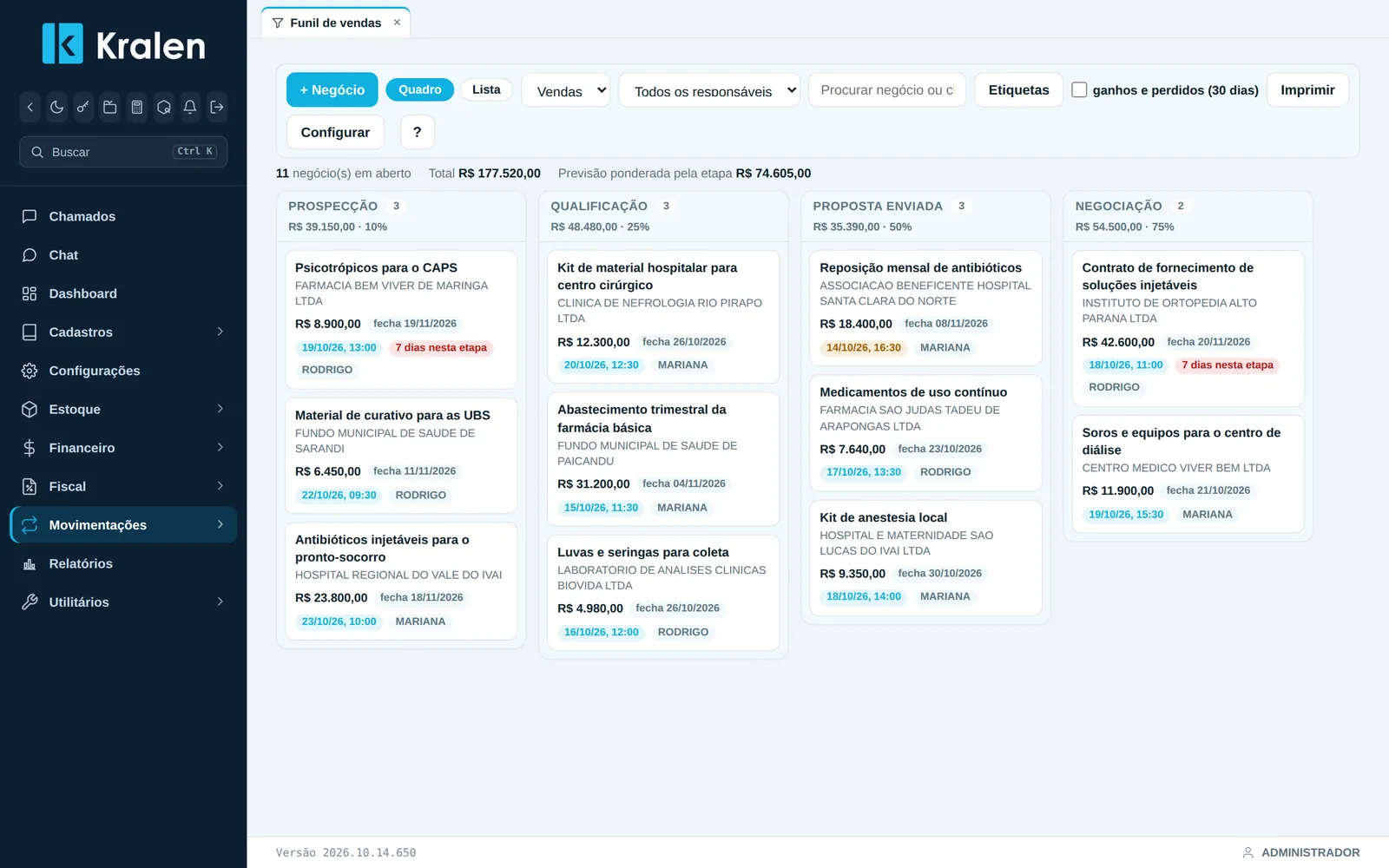Image resolution: width=1389 pixels, height=868 pixels.
Task: Click the hexagon search icon in the sidebar
Action: pyautogui.click(x=163, y=108)
